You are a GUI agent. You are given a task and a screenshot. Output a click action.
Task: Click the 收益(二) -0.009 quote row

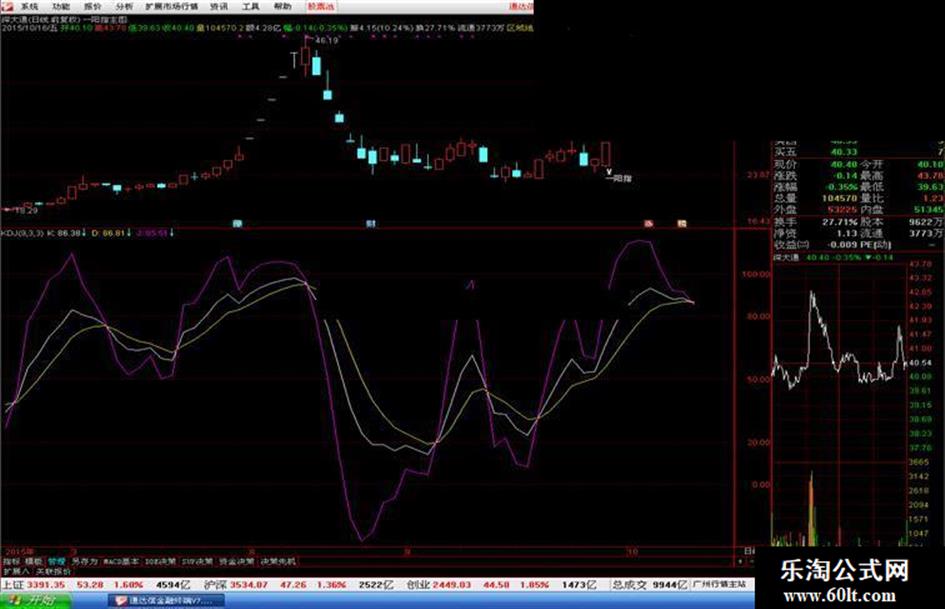coord(815,245)
